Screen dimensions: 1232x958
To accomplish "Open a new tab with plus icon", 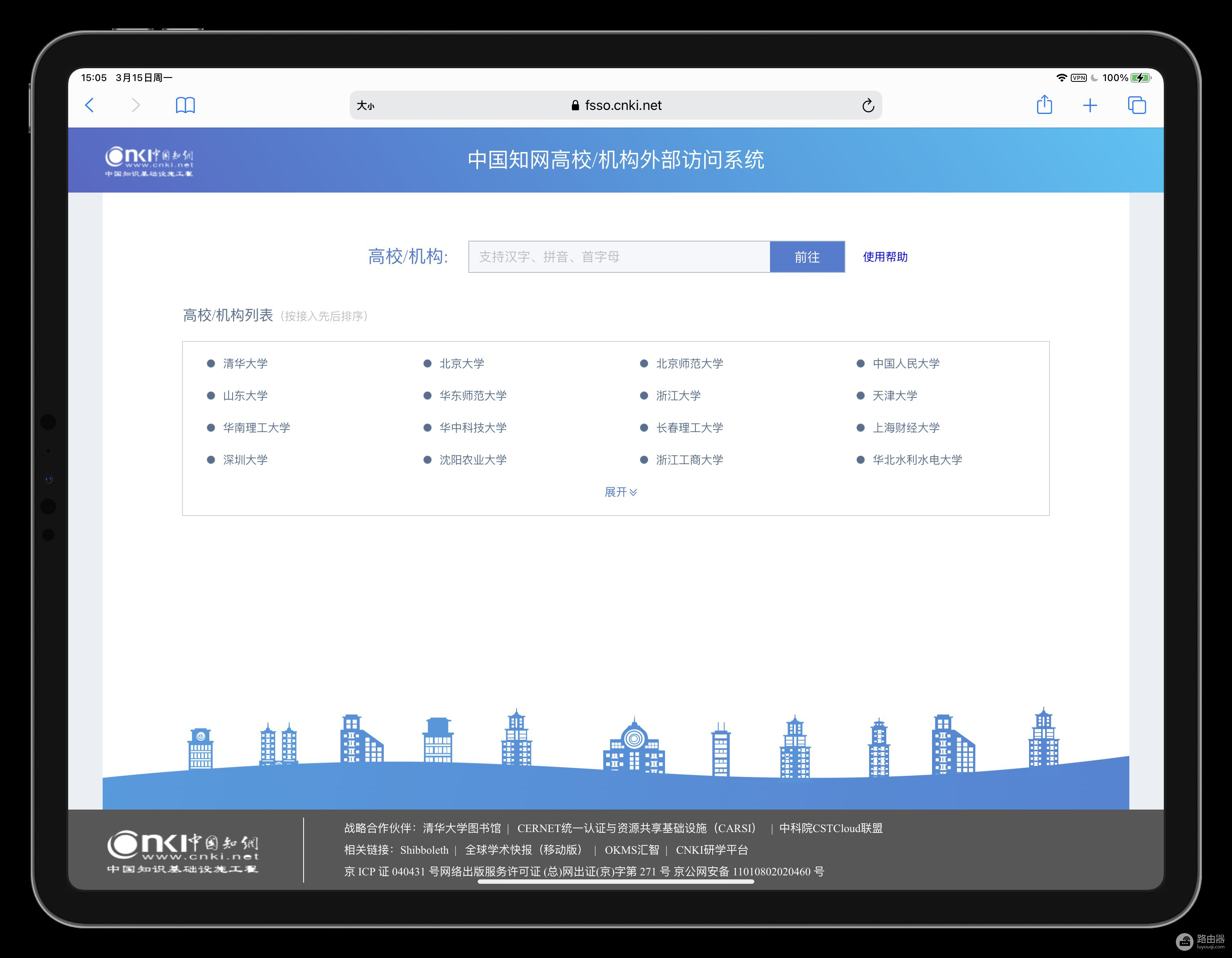I will coord(1090,106).
